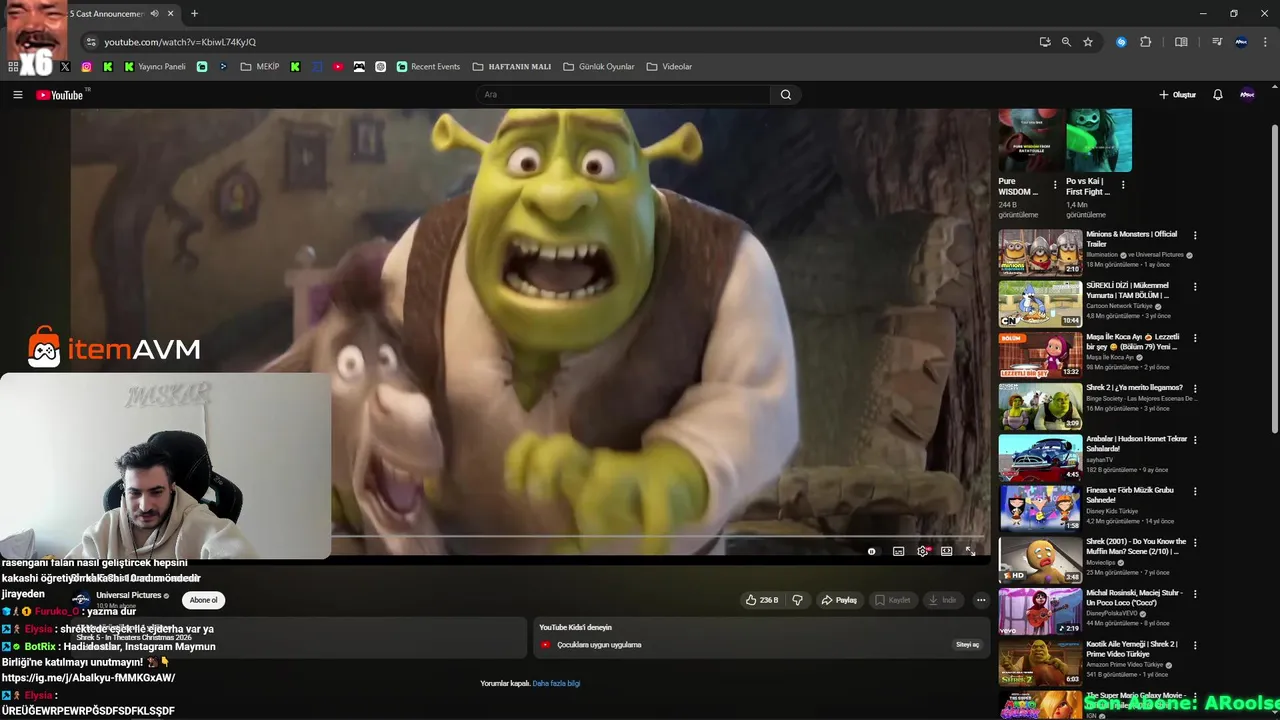Open the red YouTube bookmark icon
Viewport: 1280px width, 720px height.
coord(338,67)
